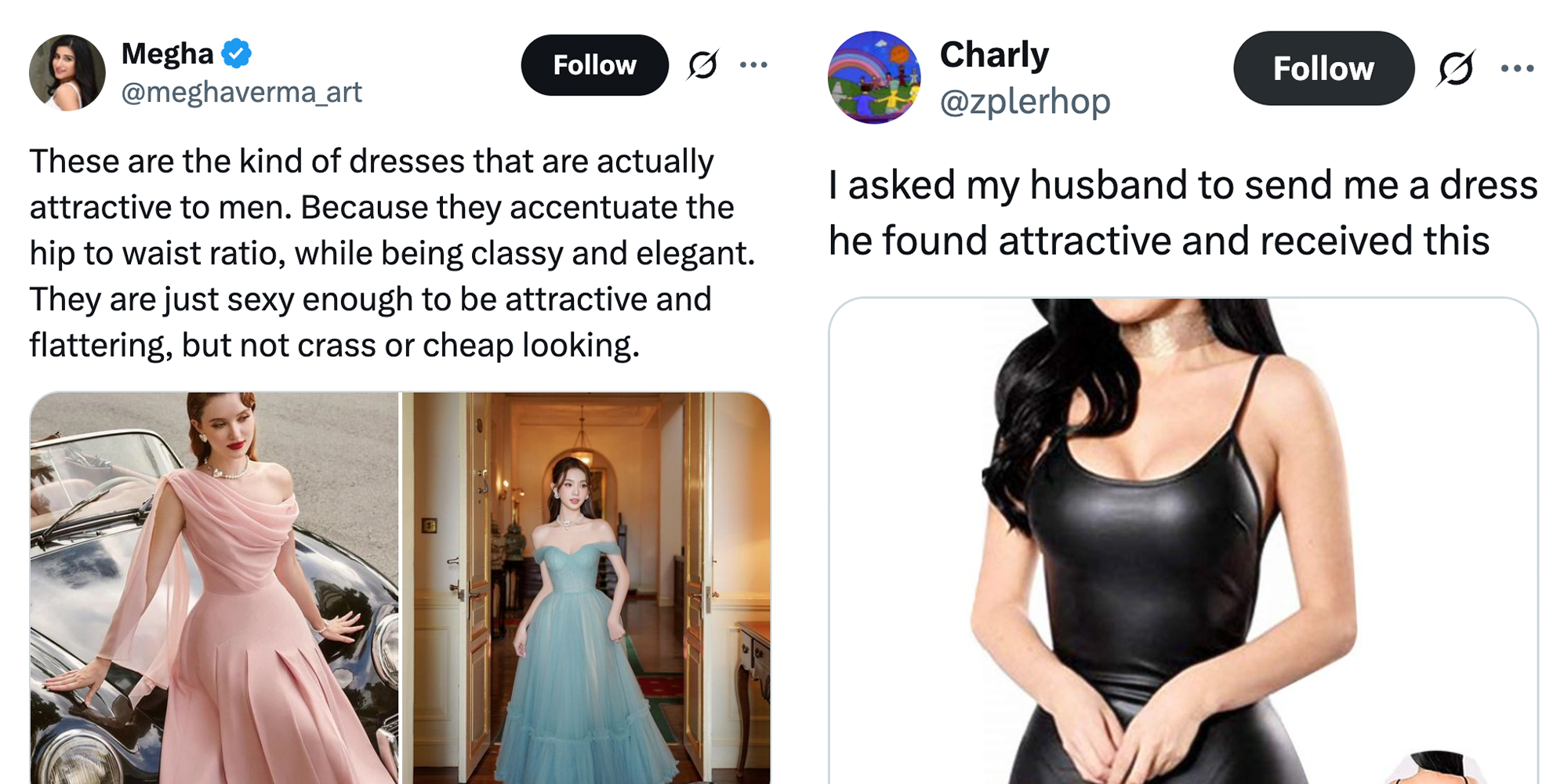Open the @zplerhop handle
1568x784 pixels.
coord(1027,100)
